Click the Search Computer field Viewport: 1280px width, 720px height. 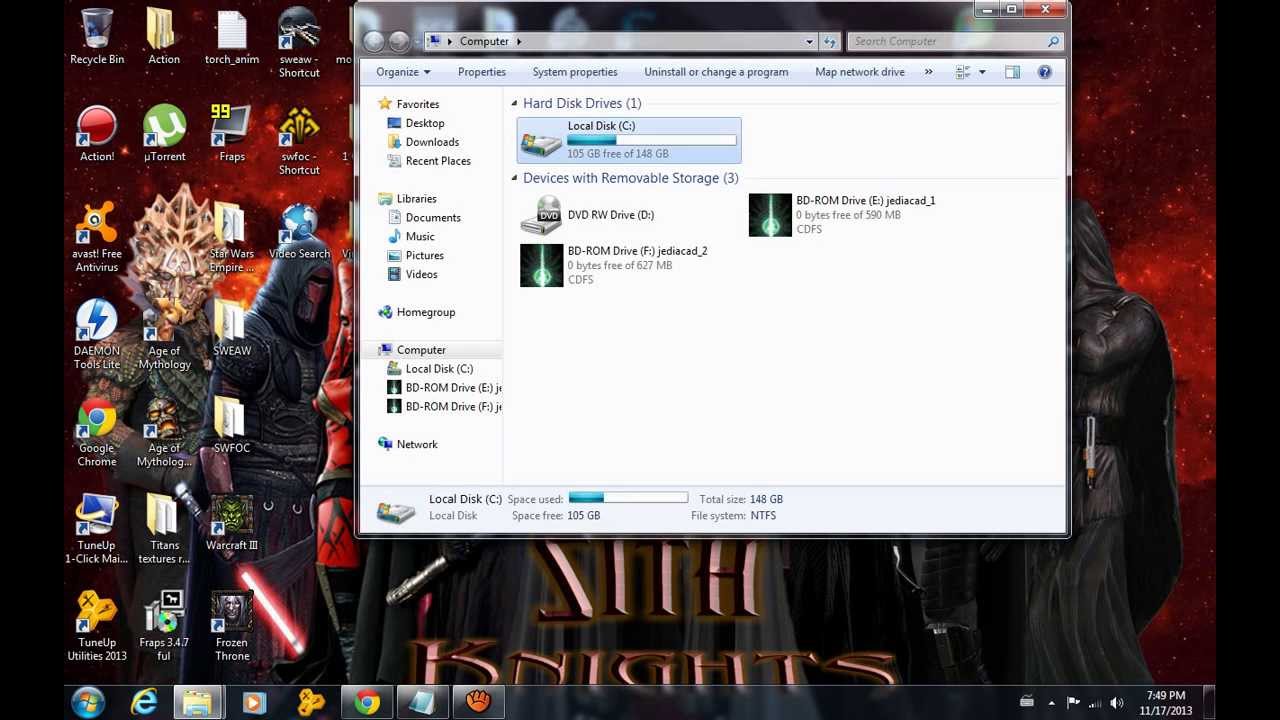click(x=955, y=41)
